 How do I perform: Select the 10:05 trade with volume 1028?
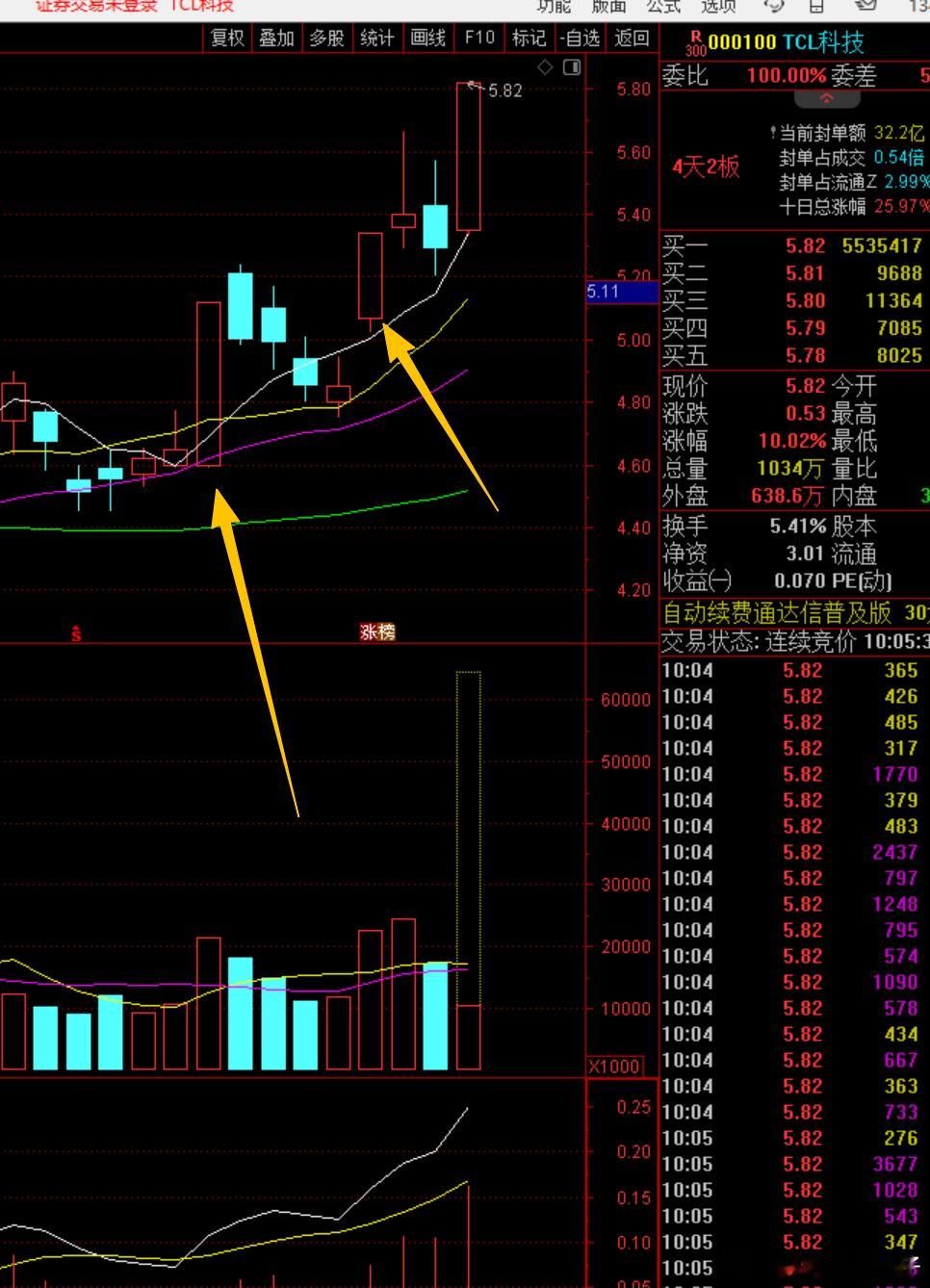click(x=794, y=1190)
